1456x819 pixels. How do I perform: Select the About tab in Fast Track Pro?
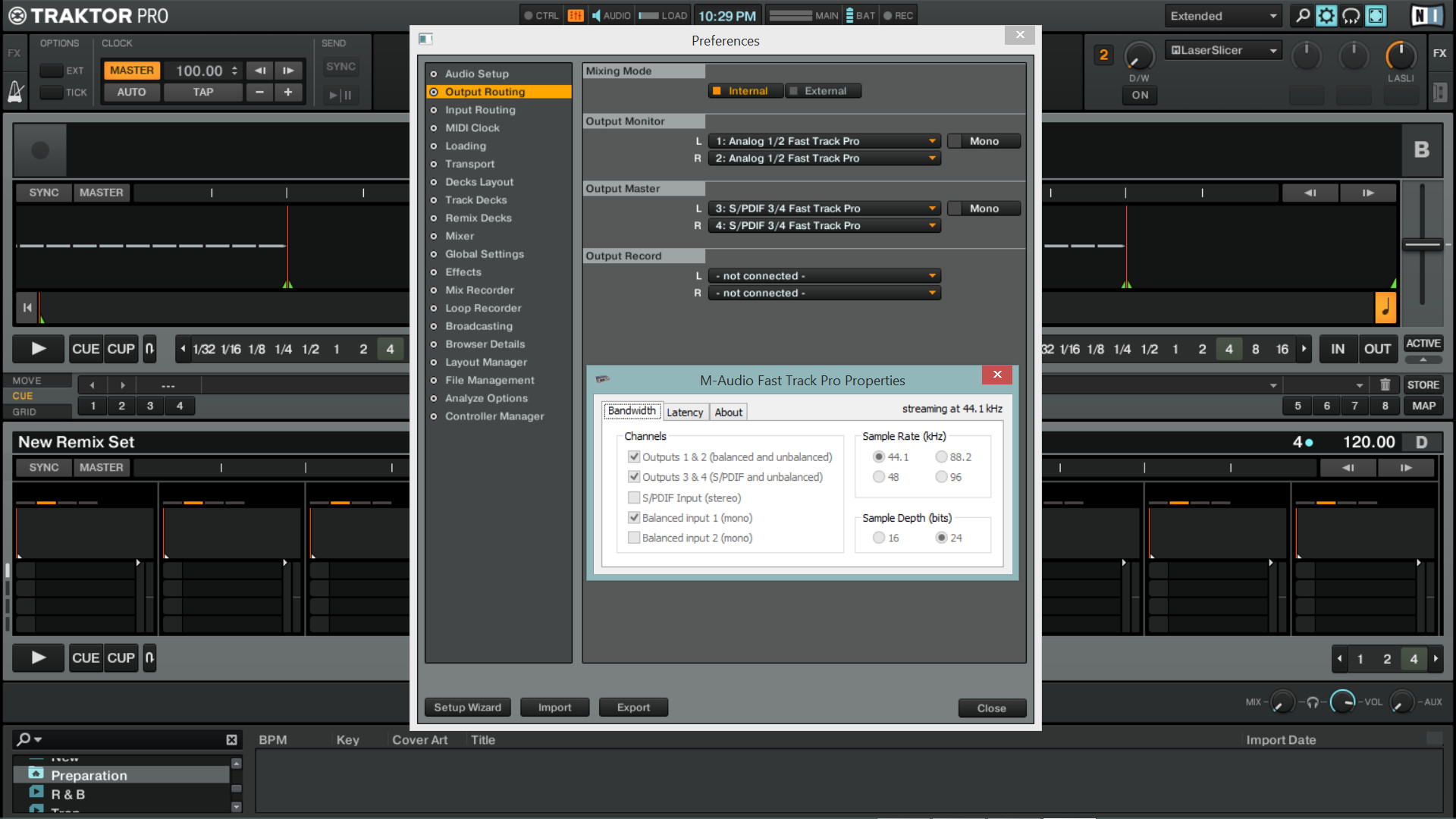point(728,411)
